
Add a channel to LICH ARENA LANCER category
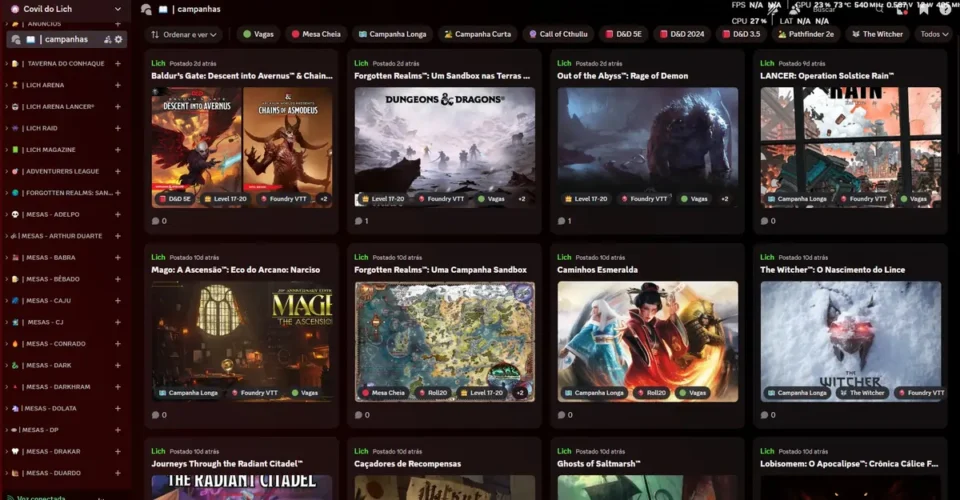tap(118, 106)
